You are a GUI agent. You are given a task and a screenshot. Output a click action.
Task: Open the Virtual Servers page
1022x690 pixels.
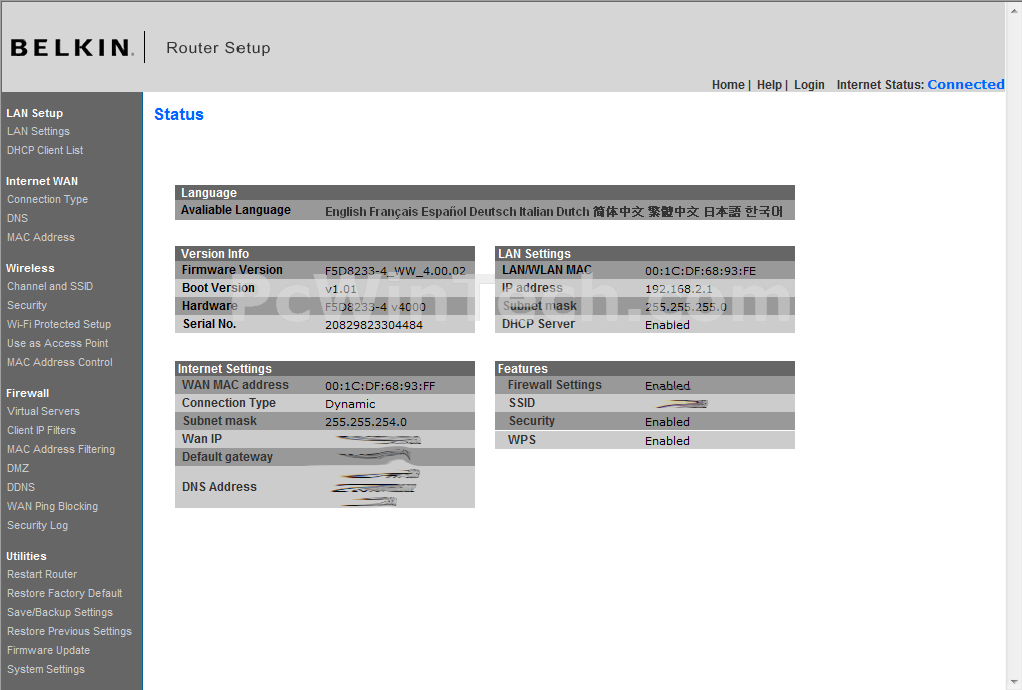click(44, 411)
